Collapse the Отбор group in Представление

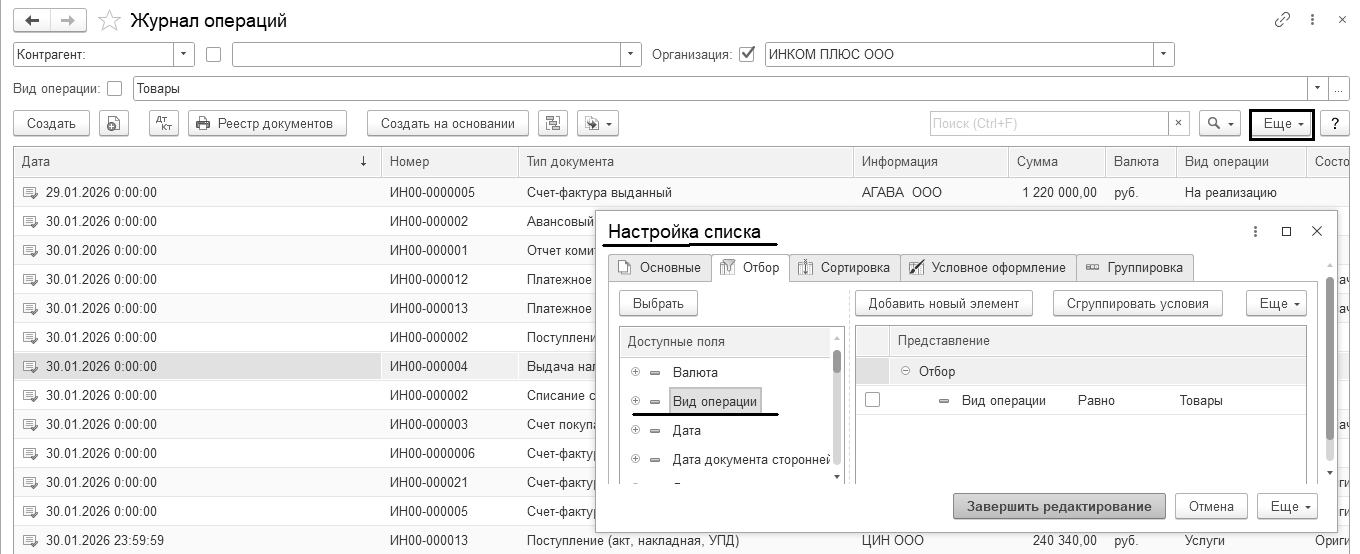(906, 371)
